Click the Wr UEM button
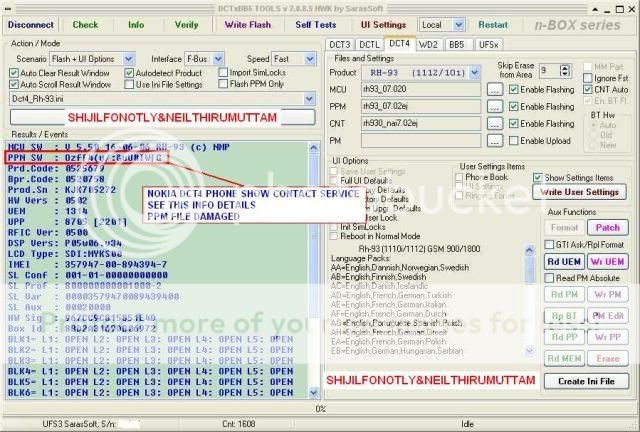640x432 pixels. pyautogui.click(x=607, y=262)
